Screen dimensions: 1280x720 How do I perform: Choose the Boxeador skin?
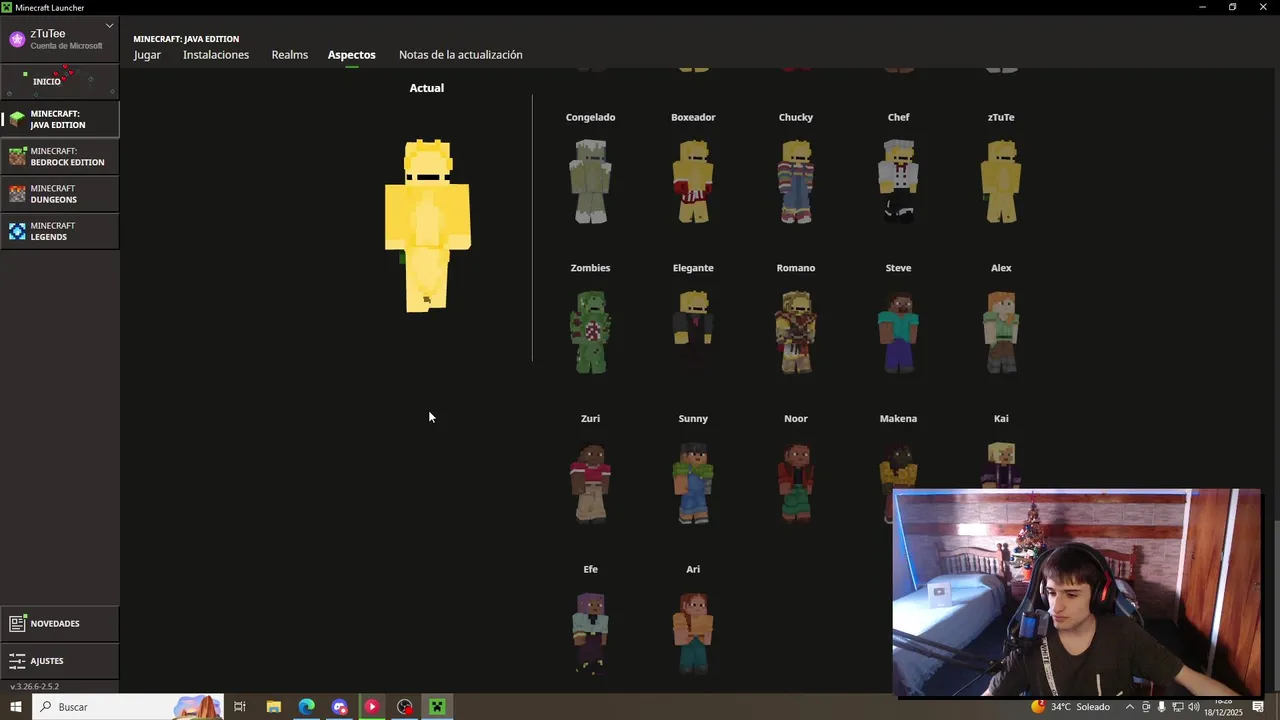[x=693, y=181]
